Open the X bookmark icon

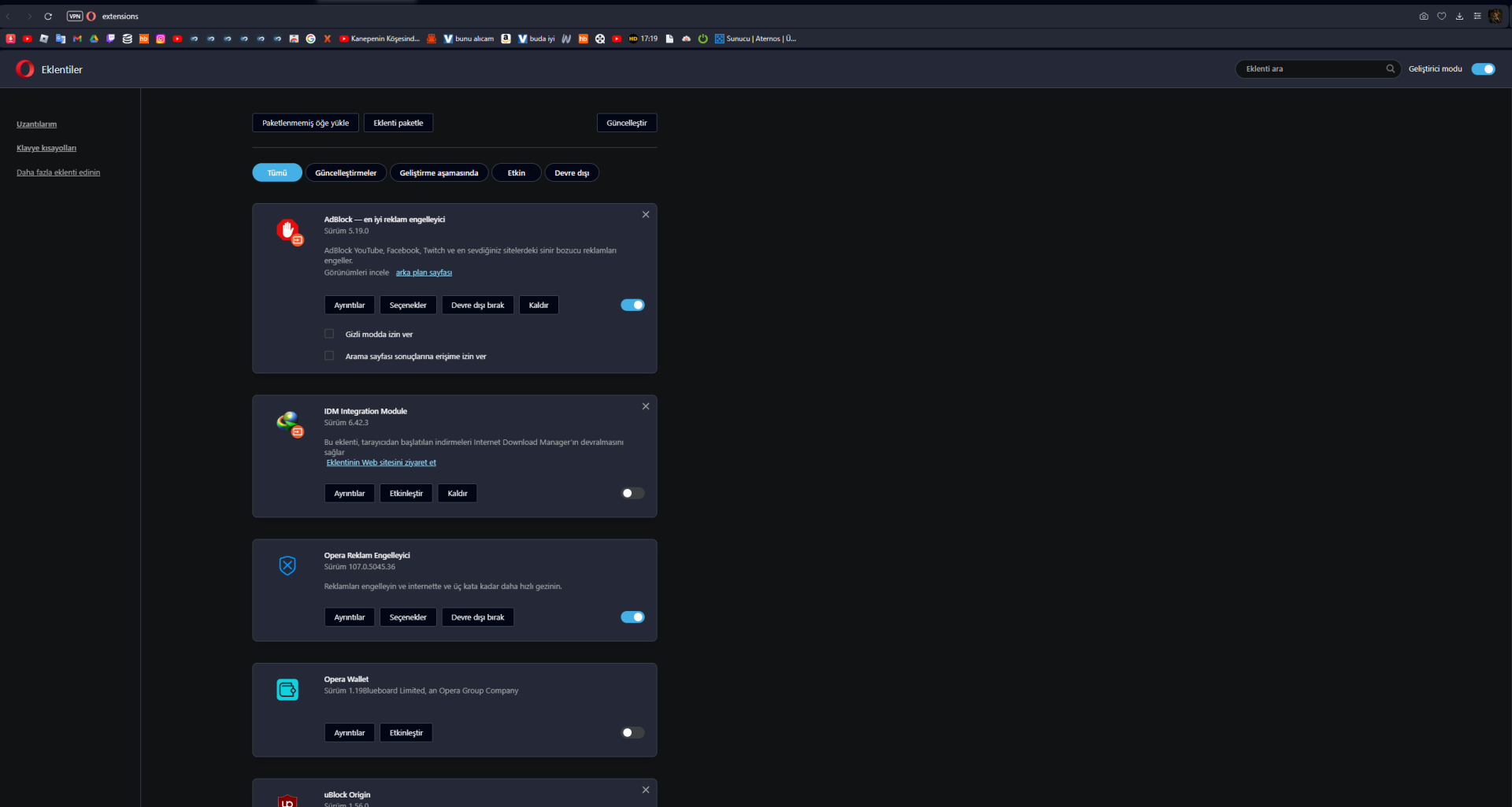327,39
